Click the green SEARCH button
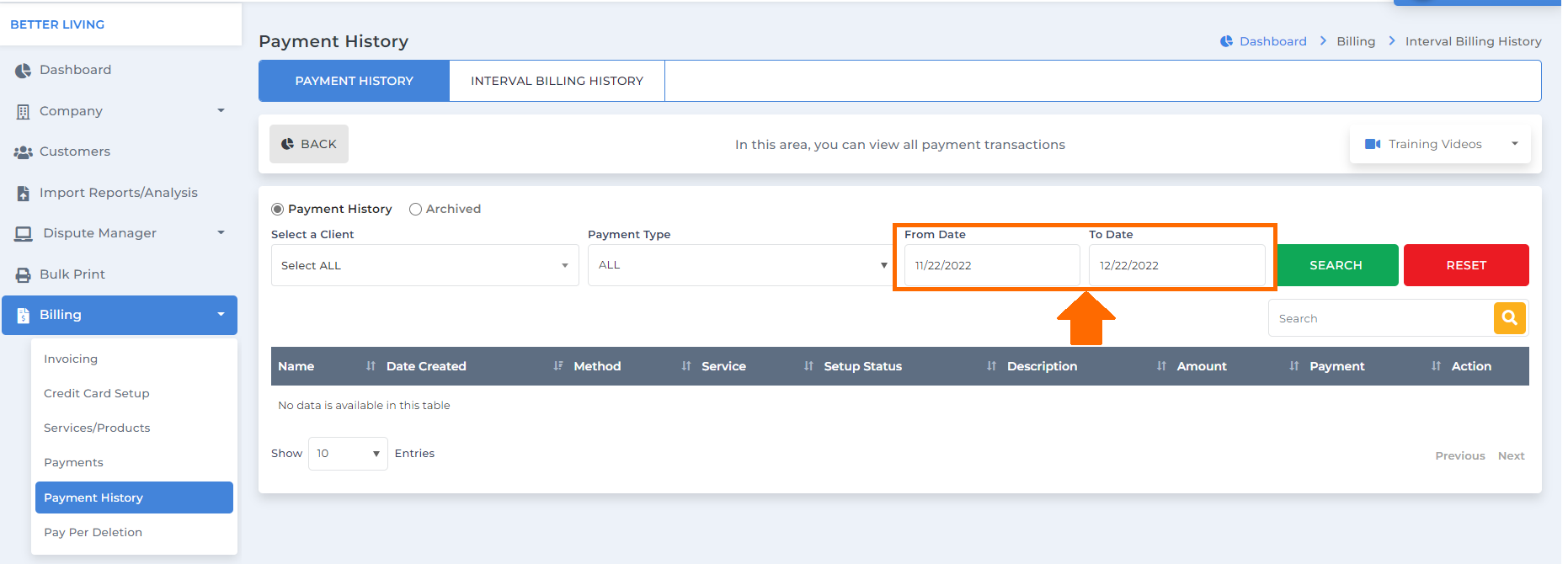The image size is (1568, 564). pos(1336,265)
